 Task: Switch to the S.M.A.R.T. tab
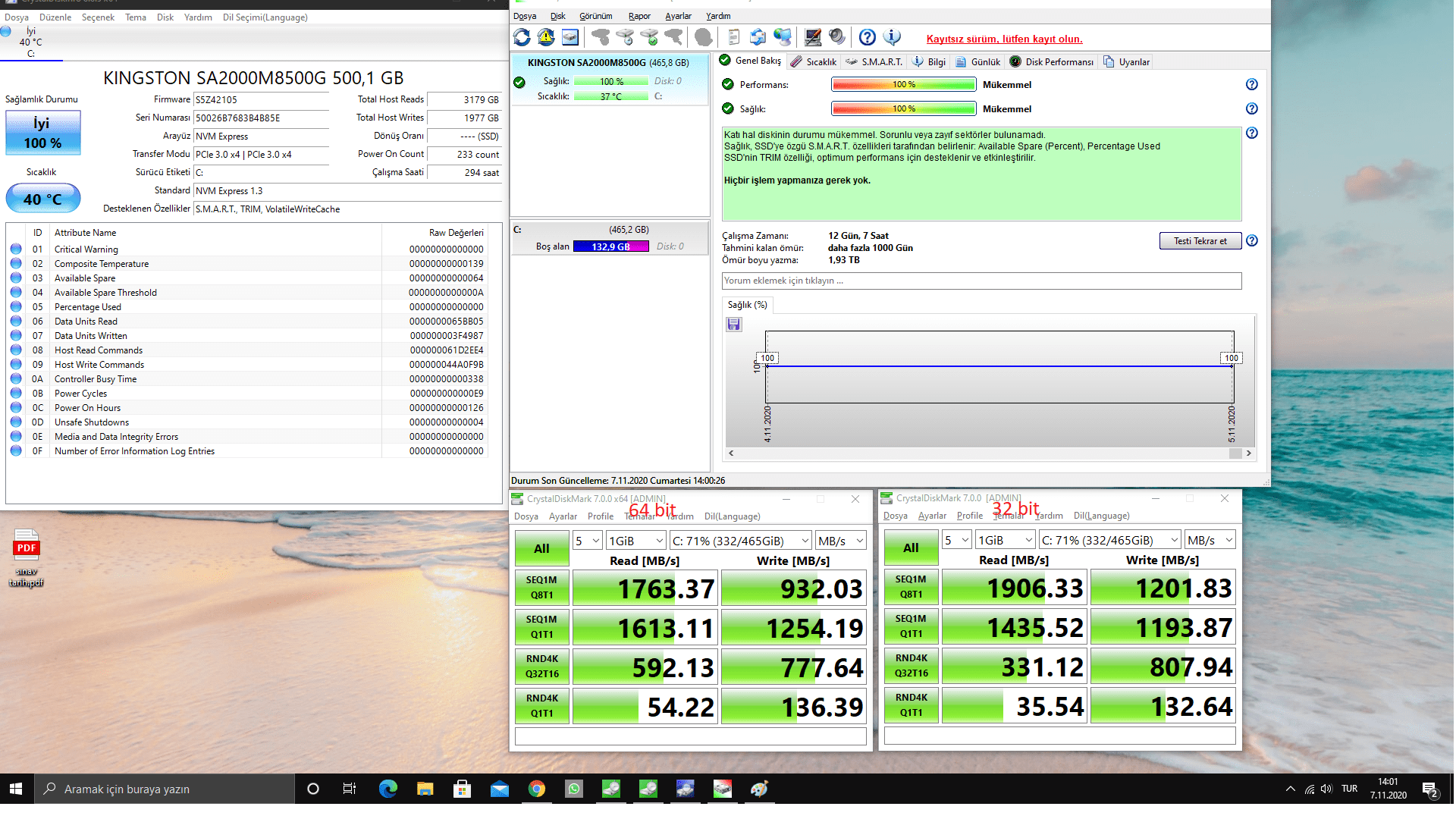tap(875, 62)
